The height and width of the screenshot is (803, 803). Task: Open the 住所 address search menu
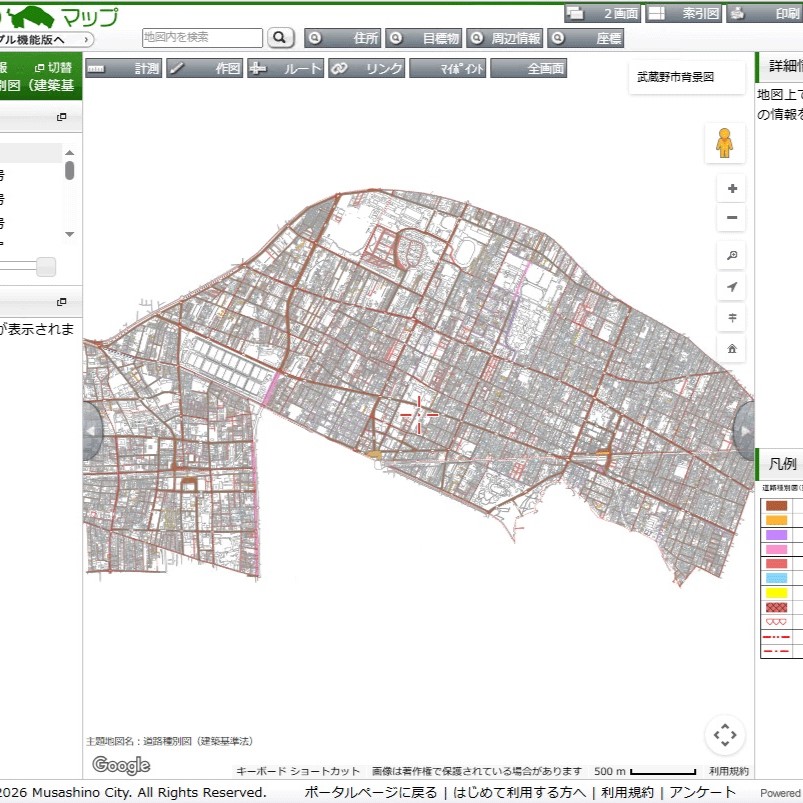pos(343,38)
